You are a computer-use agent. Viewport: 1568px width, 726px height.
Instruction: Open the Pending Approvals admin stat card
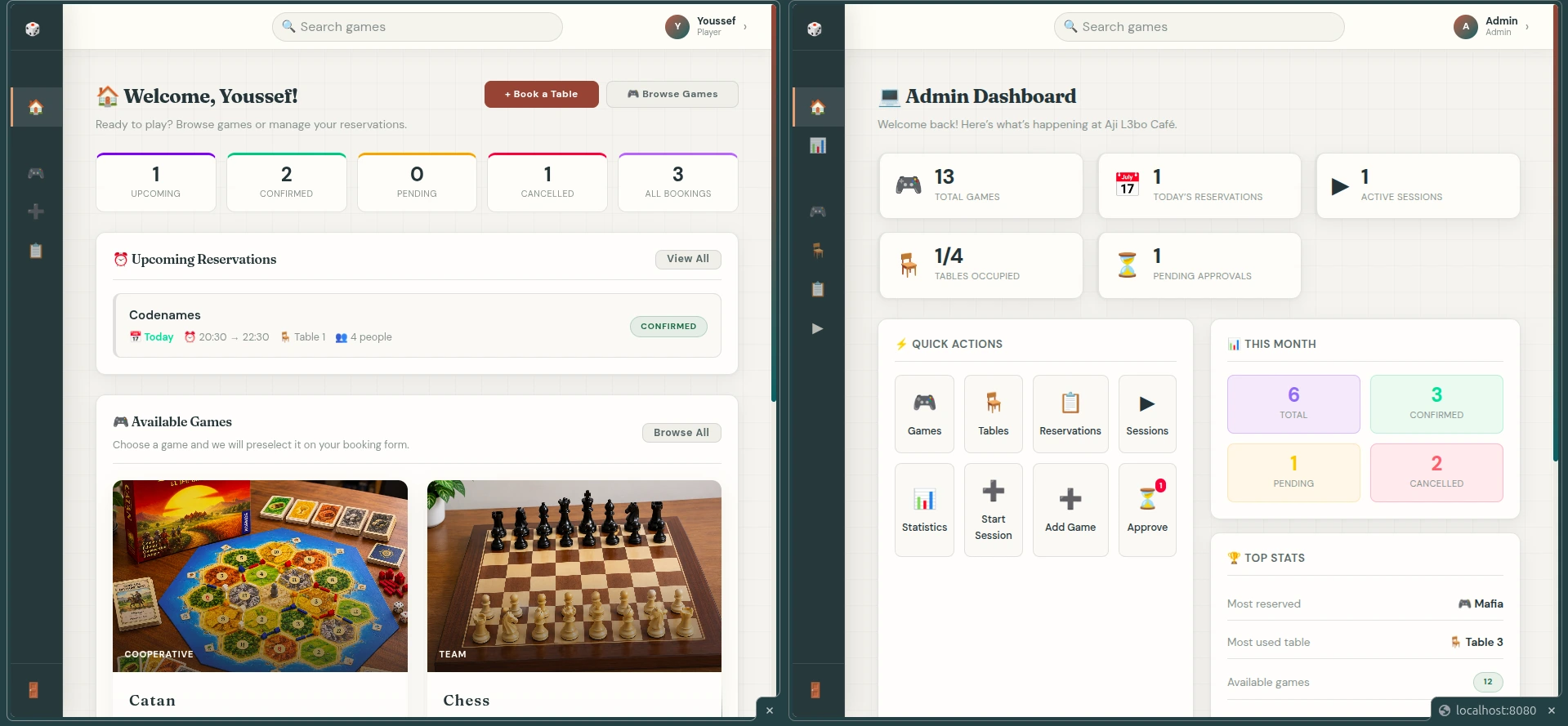[x=1199, y=265]
